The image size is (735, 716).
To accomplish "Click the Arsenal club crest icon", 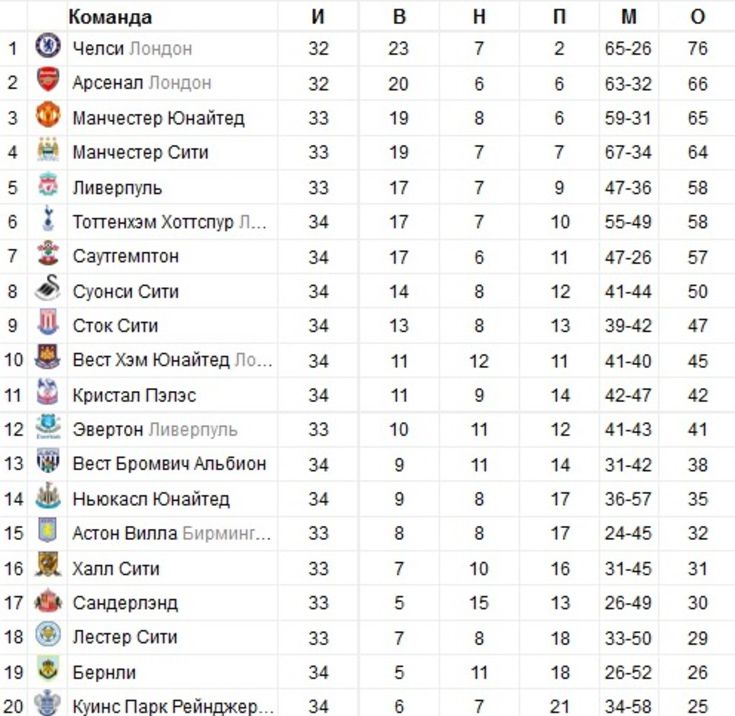I will [x=48, y=80].
